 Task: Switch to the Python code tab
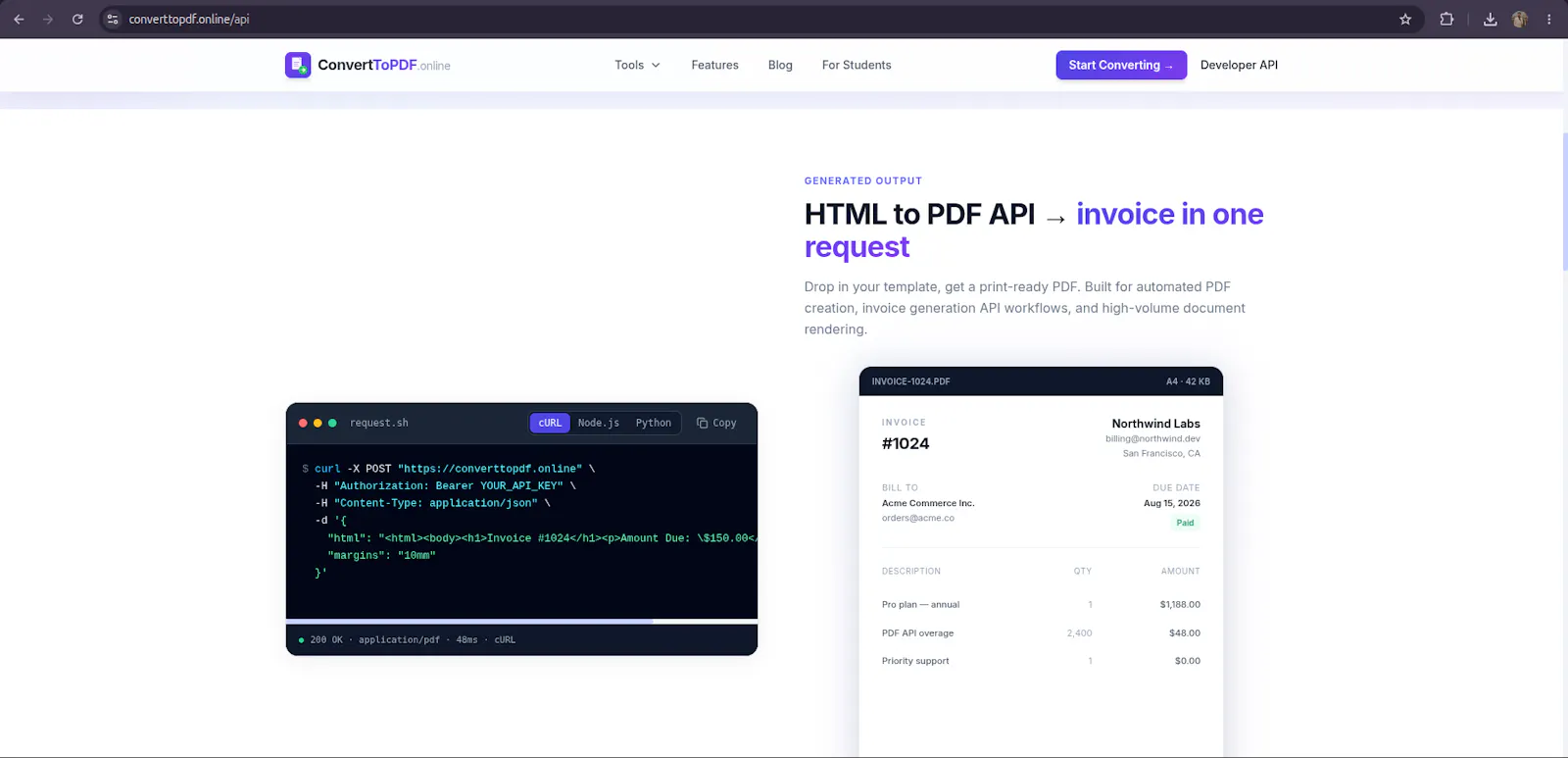[x=654, y=423]
